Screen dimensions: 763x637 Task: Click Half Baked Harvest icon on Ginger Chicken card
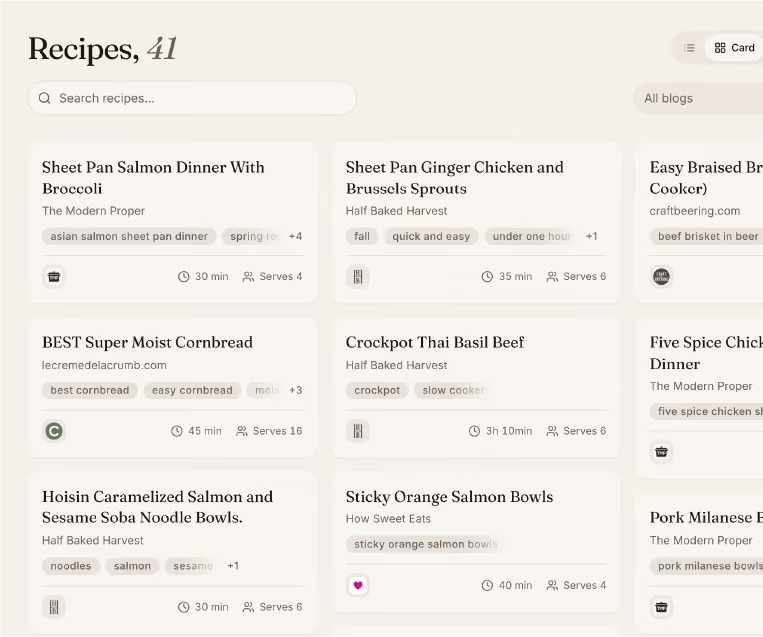[x=358, y=277]
